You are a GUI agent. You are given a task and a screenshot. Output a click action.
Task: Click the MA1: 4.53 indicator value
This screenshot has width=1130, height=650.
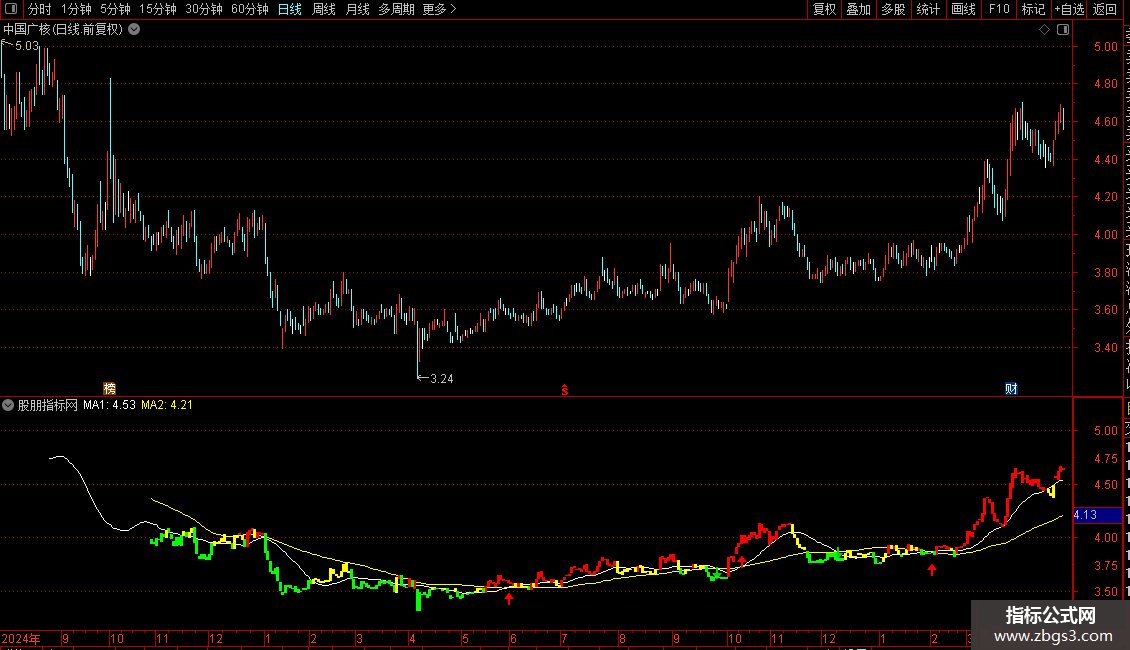[x=109, y=405]
